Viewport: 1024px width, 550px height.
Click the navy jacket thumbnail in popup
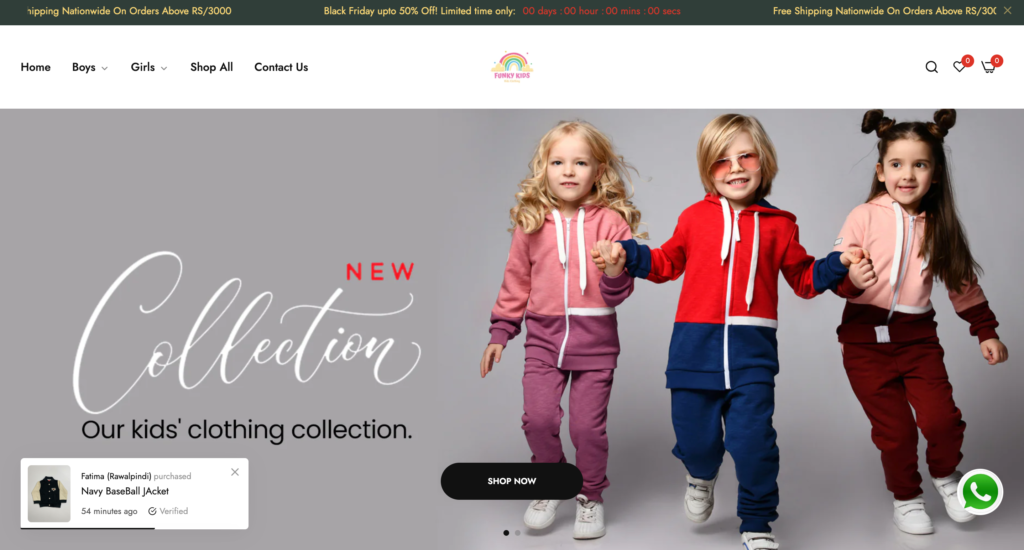pos(49,493)
